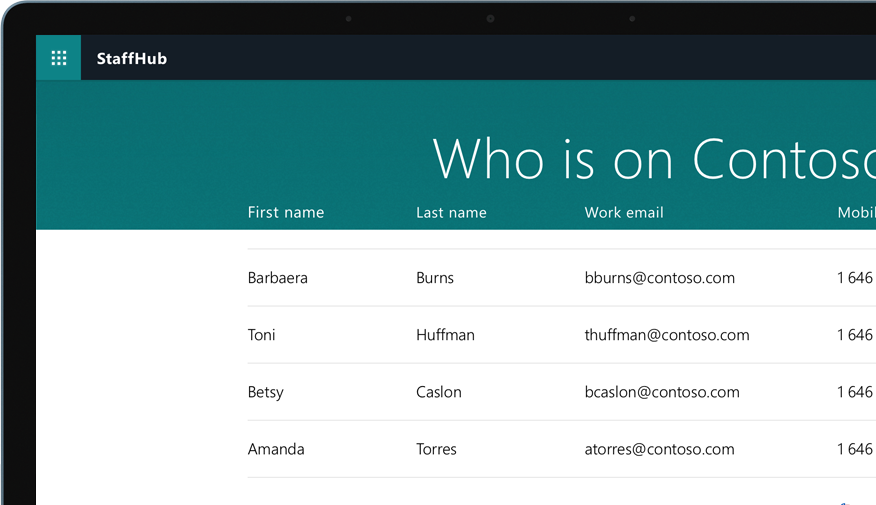Click email bburns@contoso.com
The width and height of the screenshot is (876, 505).
(659, 278)
